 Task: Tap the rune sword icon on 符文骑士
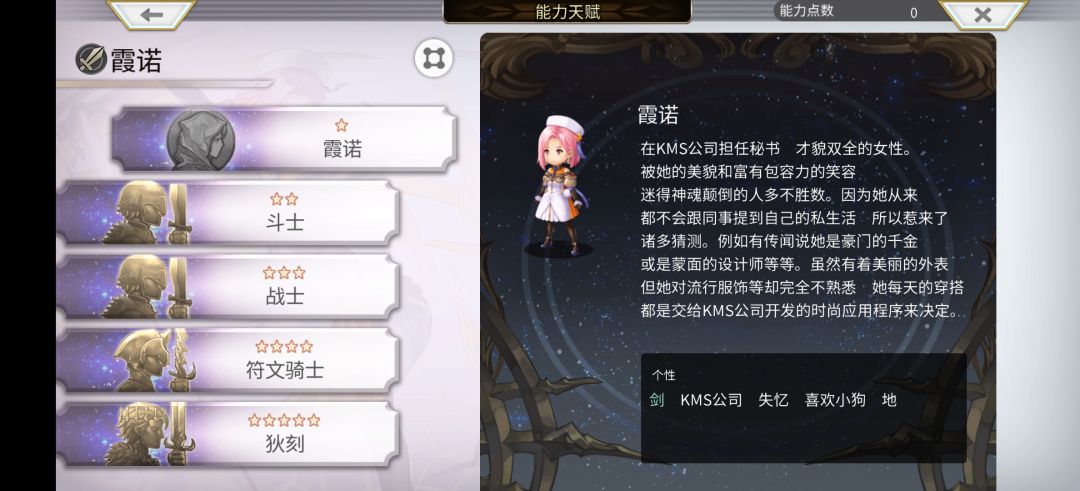pos(180,360)
